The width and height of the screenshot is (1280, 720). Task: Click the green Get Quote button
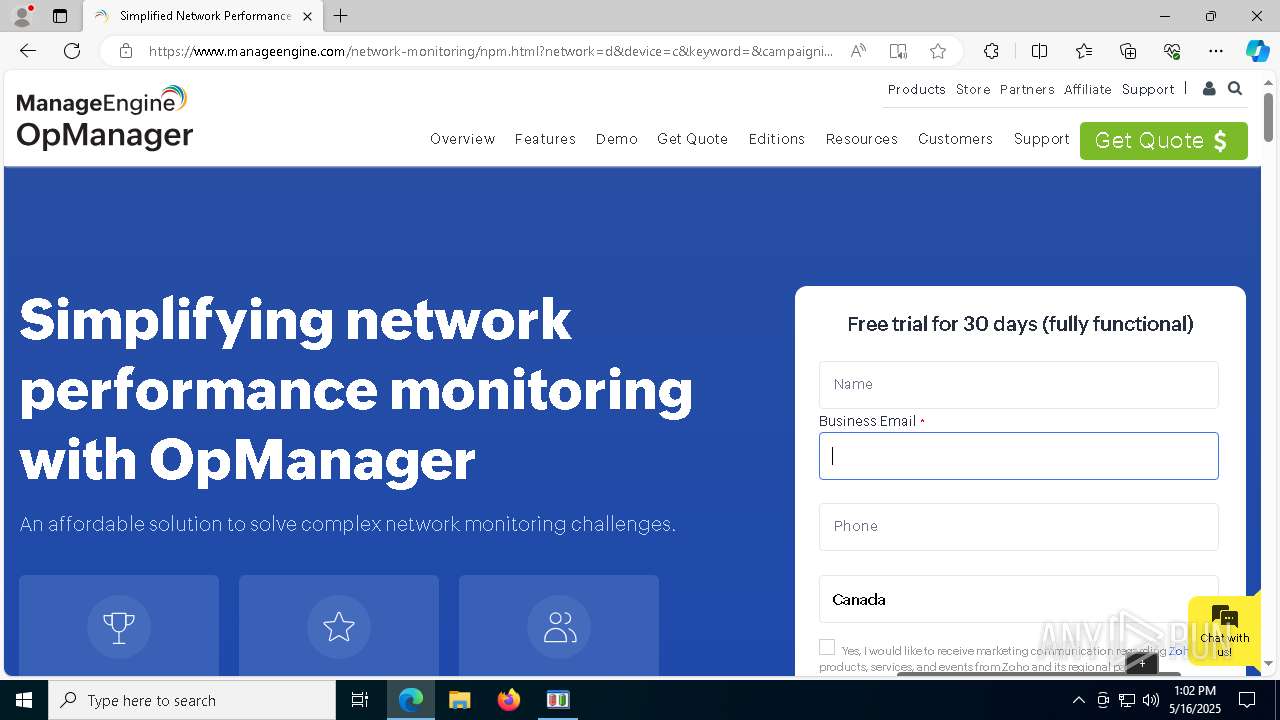point(1164,141)
